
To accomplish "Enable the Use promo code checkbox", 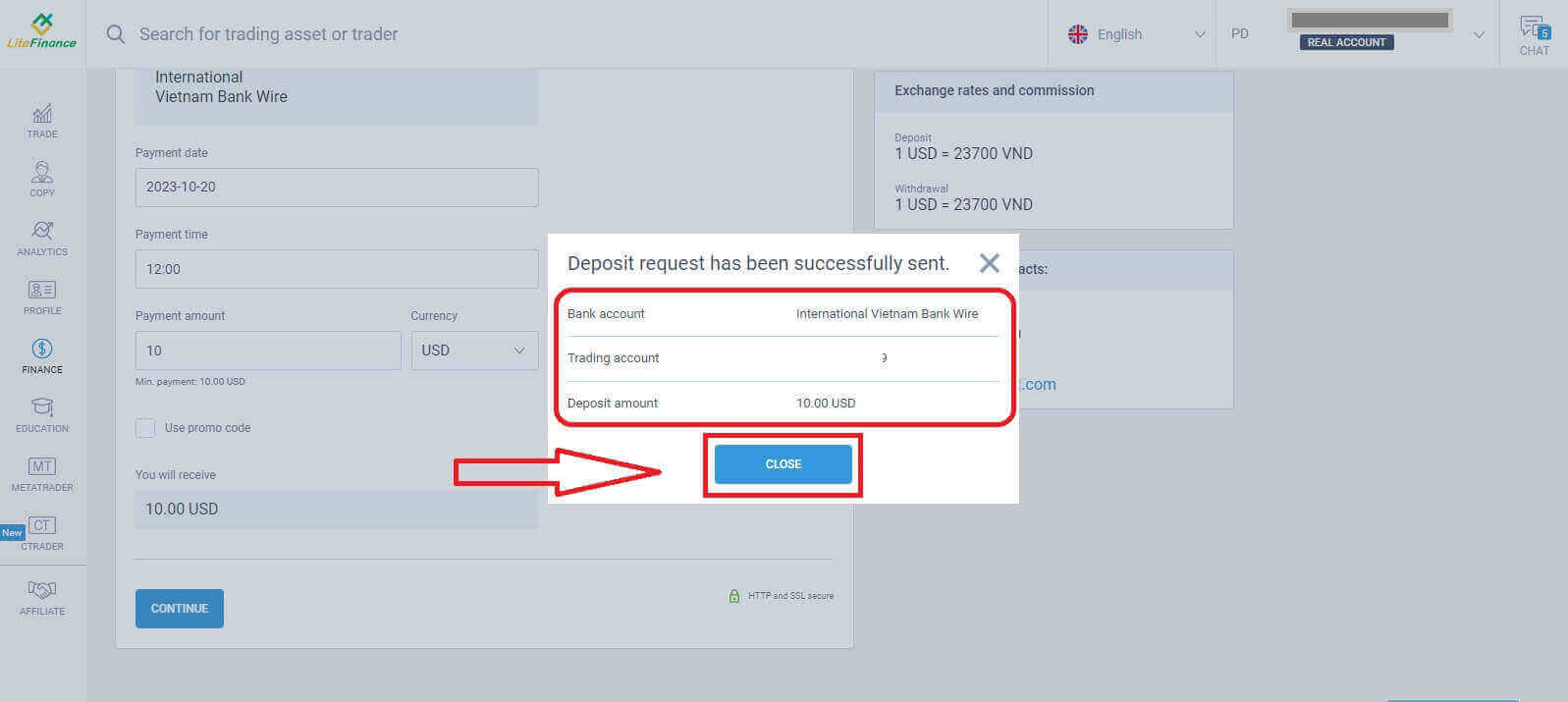I will [x=145, y=428].
